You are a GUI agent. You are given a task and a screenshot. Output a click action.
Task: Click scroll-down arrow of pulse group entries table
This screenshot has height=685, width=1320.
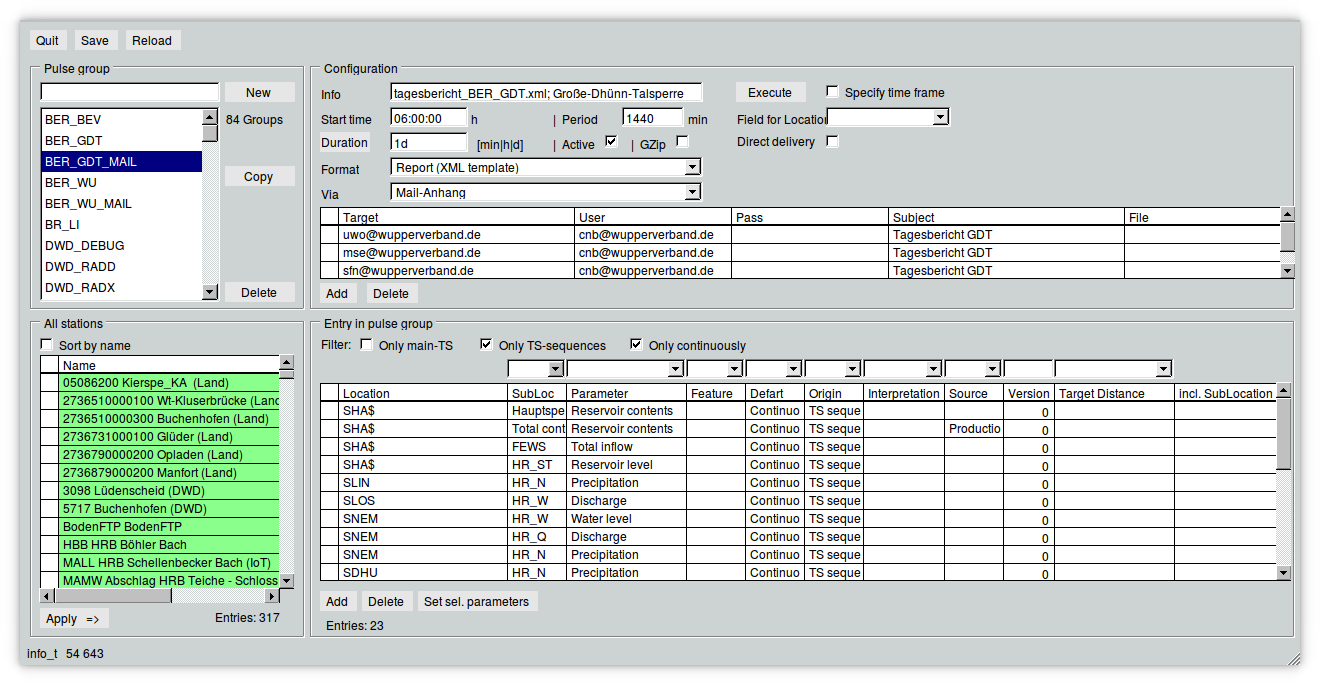[1284, 573]
